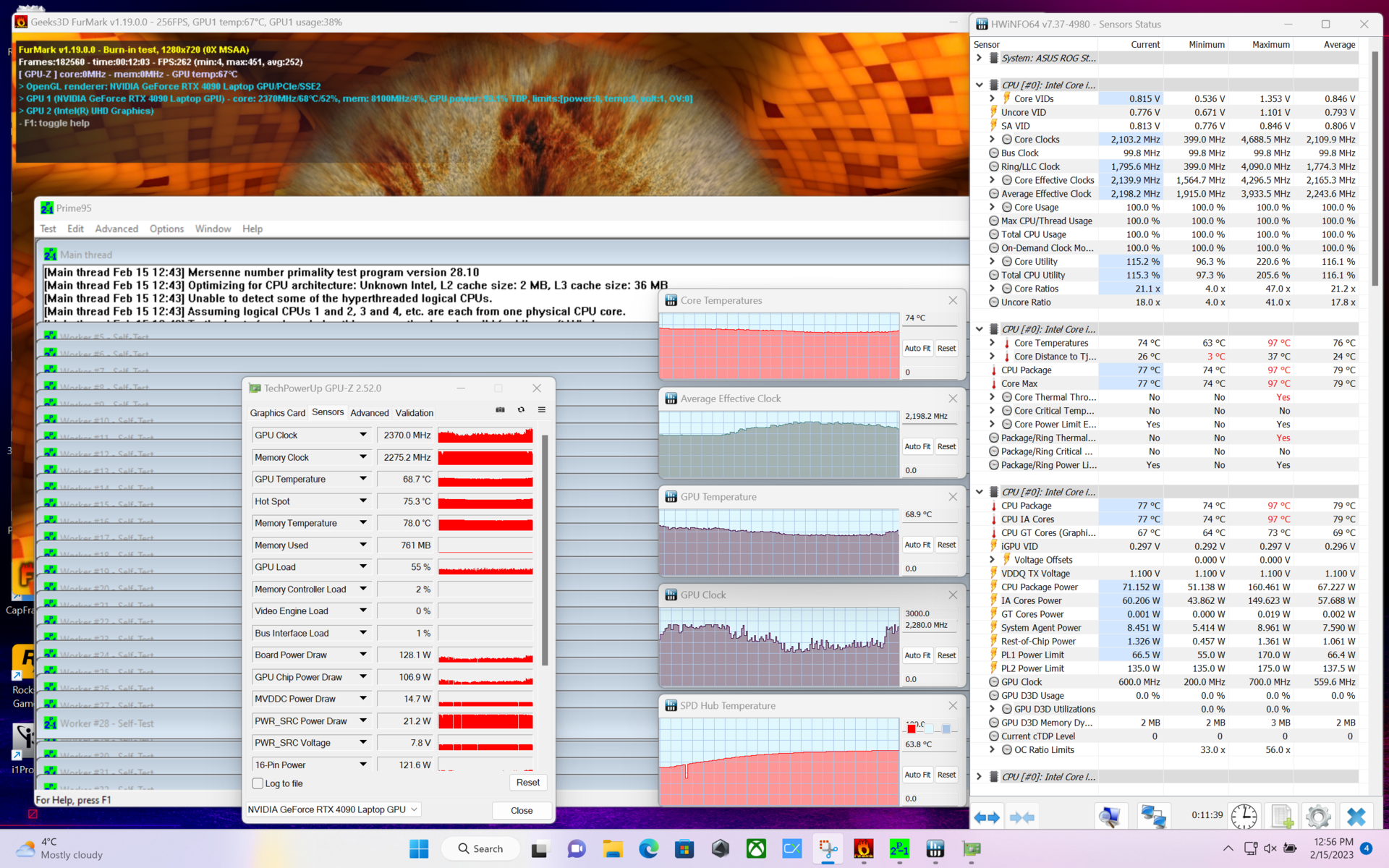Enable Log to file checkbox
This screenshot has height=868, width=1389.
pyautogui.click(x=258, y=783)
